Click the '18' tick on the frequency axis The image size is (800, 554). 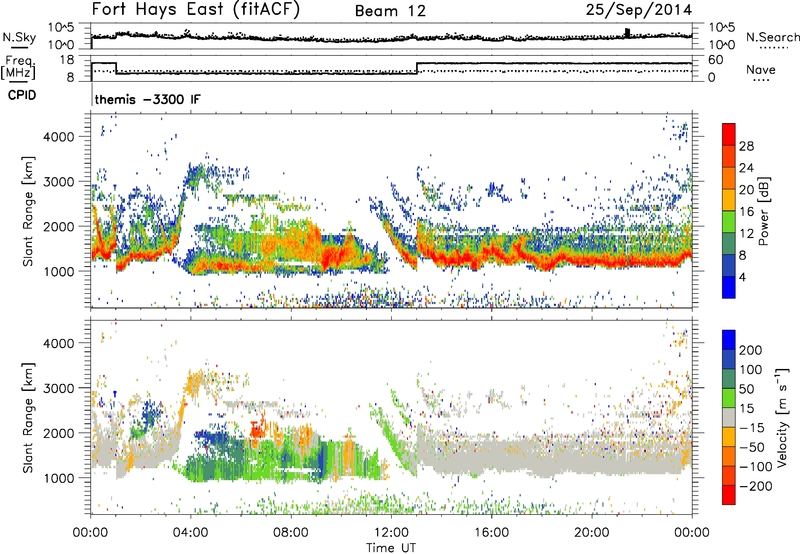tap(66, 60)
